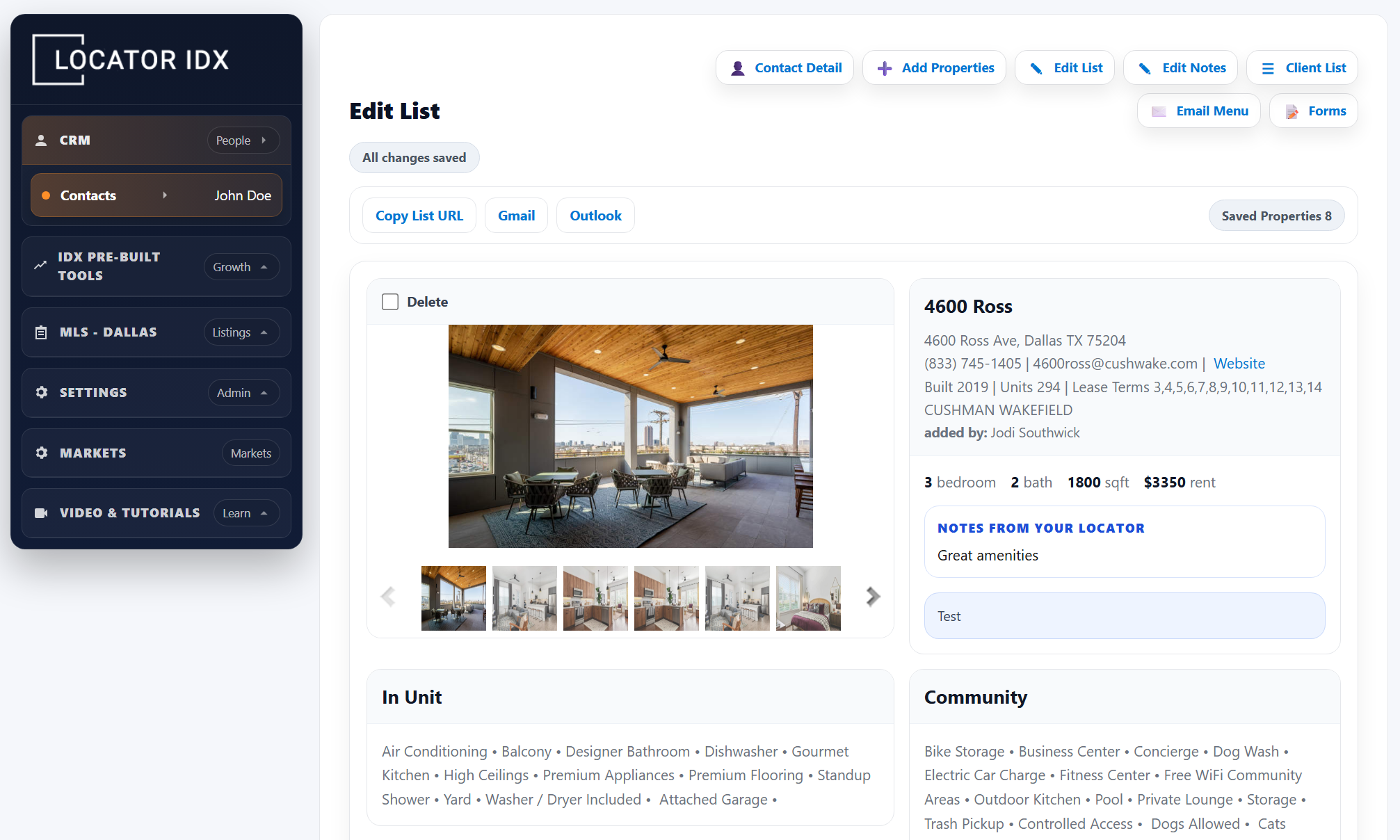
Task: Expand the Contacts arrow submenu
Action: pyautogui.click(x=165, y=195)
